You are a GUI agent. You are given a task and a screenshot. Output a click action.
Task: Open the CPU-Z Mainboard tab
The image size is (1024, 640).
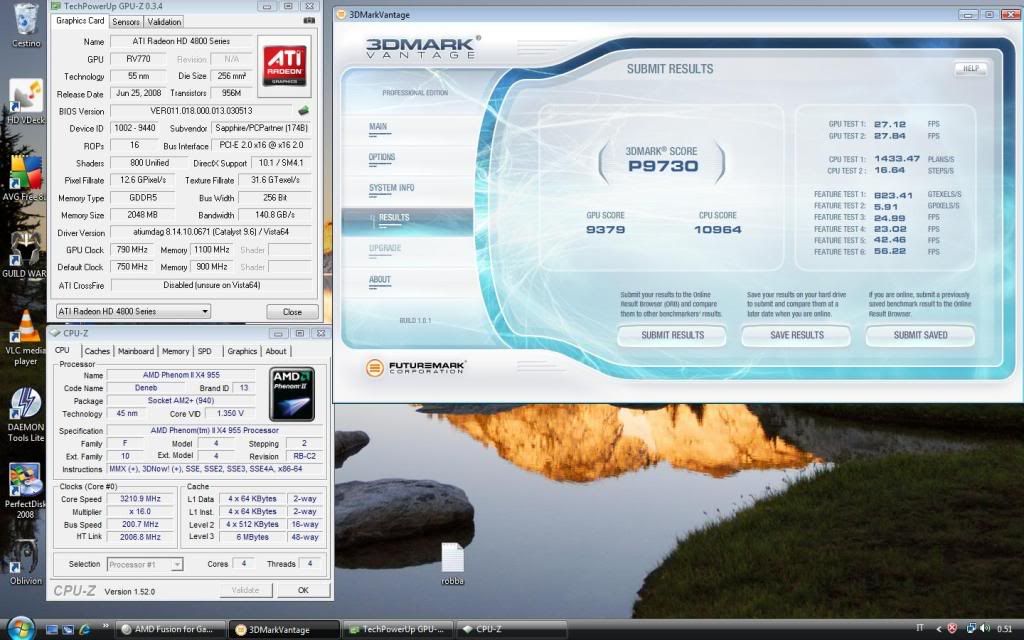(x=136, y=351)
